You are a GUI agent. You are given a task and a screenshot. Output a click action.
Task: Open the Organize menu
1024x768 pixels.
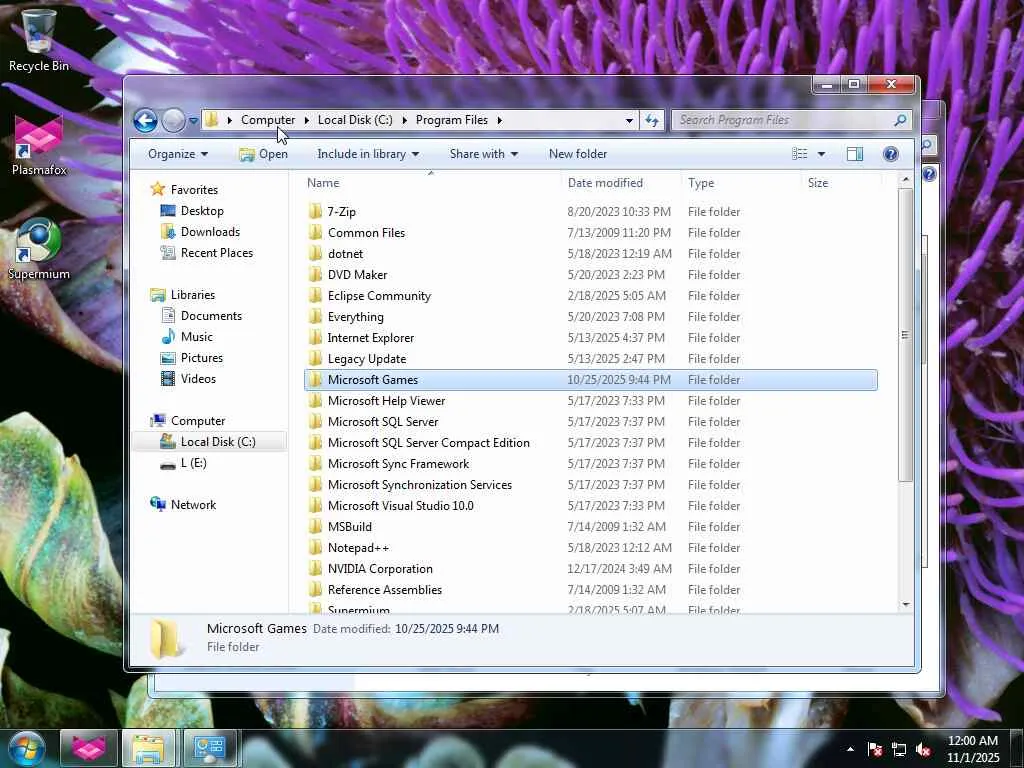[178, 154]
